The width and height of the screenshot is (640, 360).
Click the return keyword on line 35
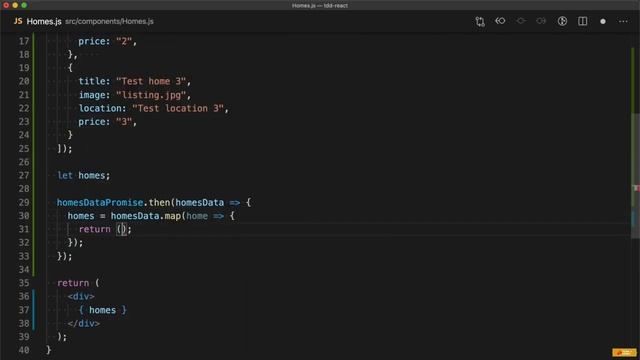(x=73, y=283)
